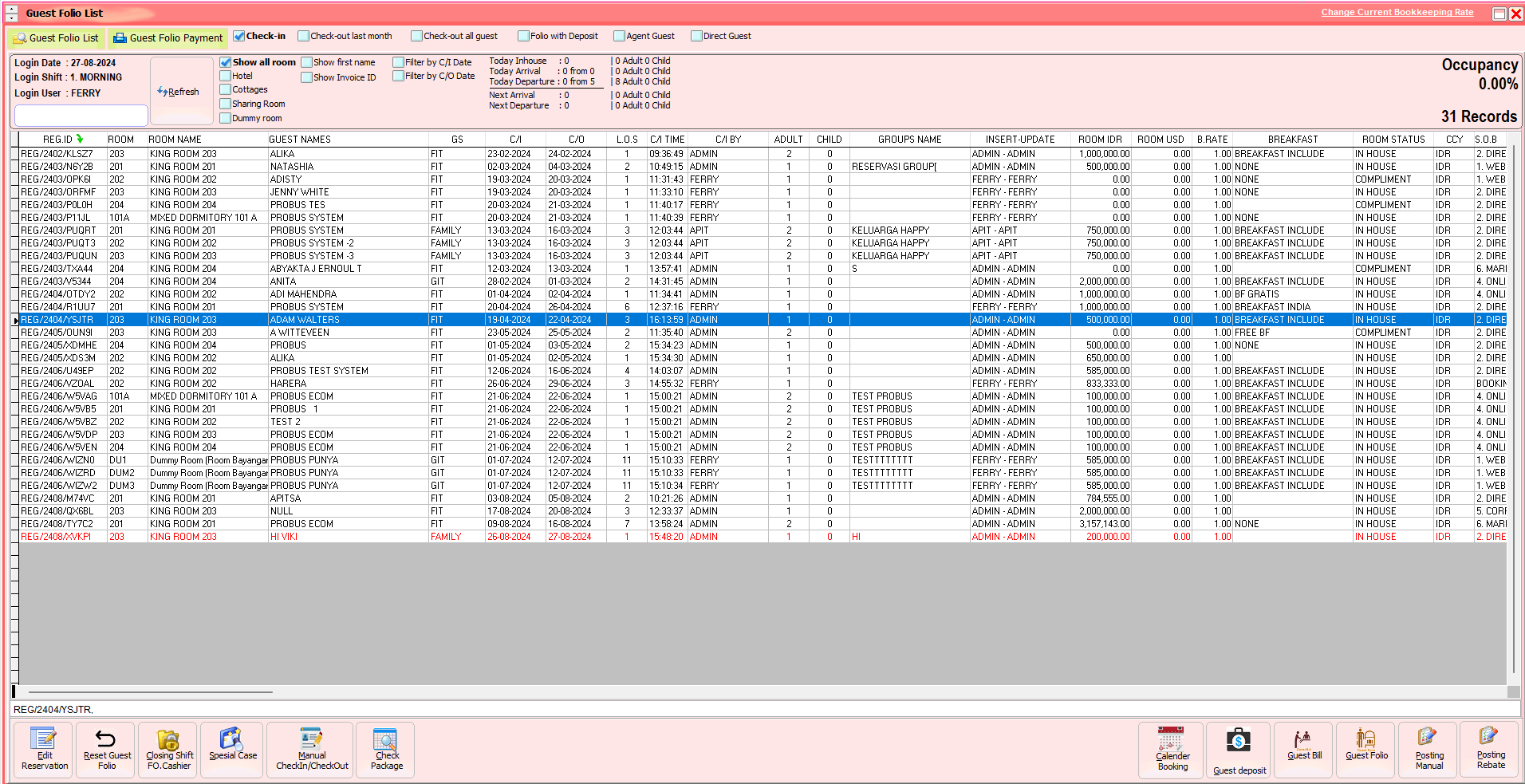Select the Guest Folio List tab

pos(56,38)
